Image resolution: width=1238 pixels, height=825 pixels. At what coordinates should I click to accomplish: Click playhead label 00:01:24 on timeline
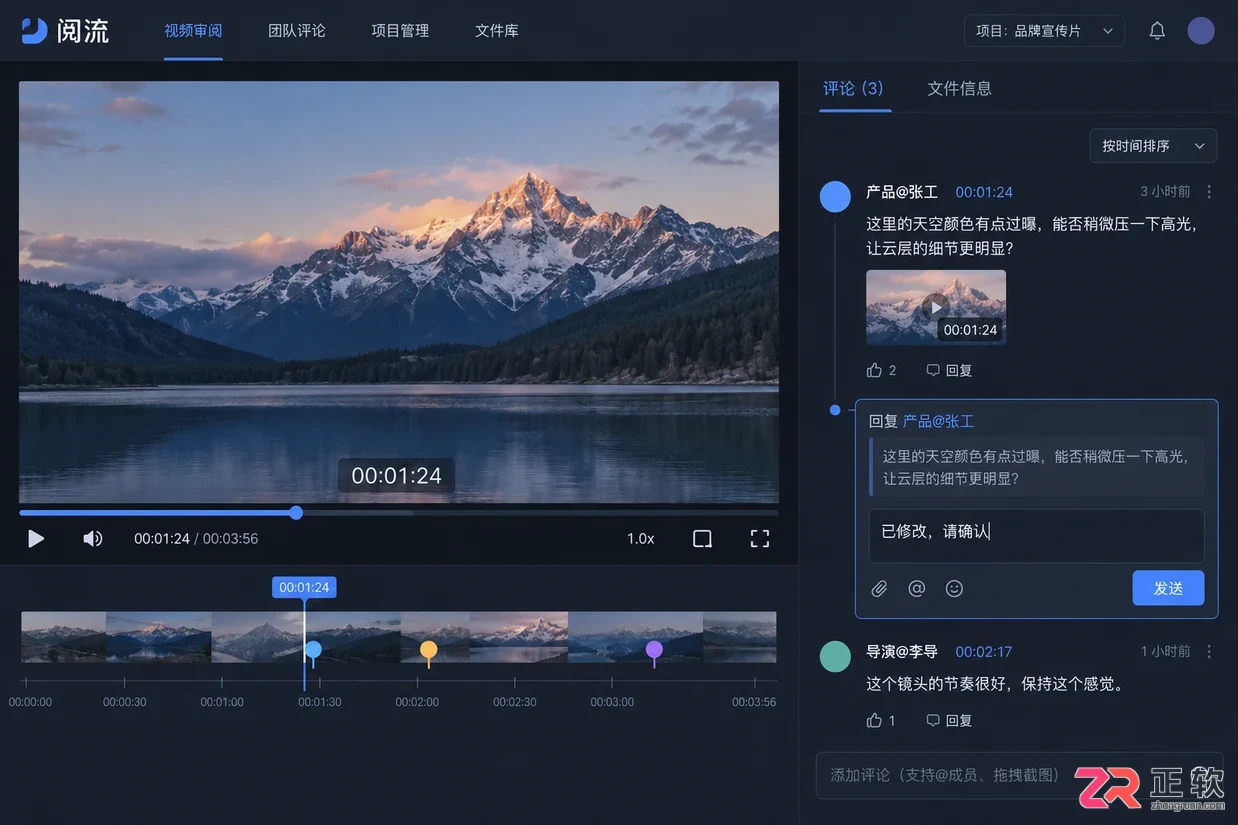click(304, 588)
